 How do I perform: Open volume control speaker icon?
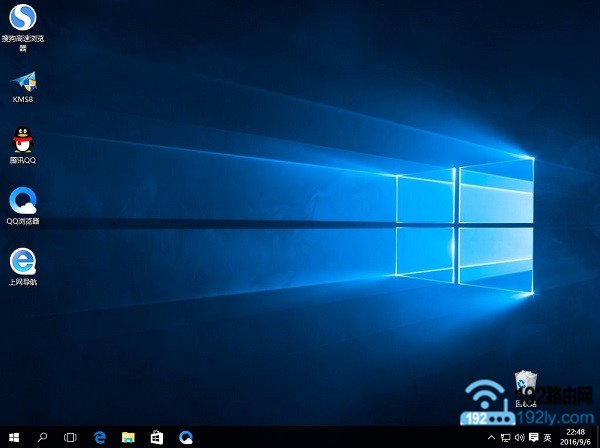click(520, 437)
